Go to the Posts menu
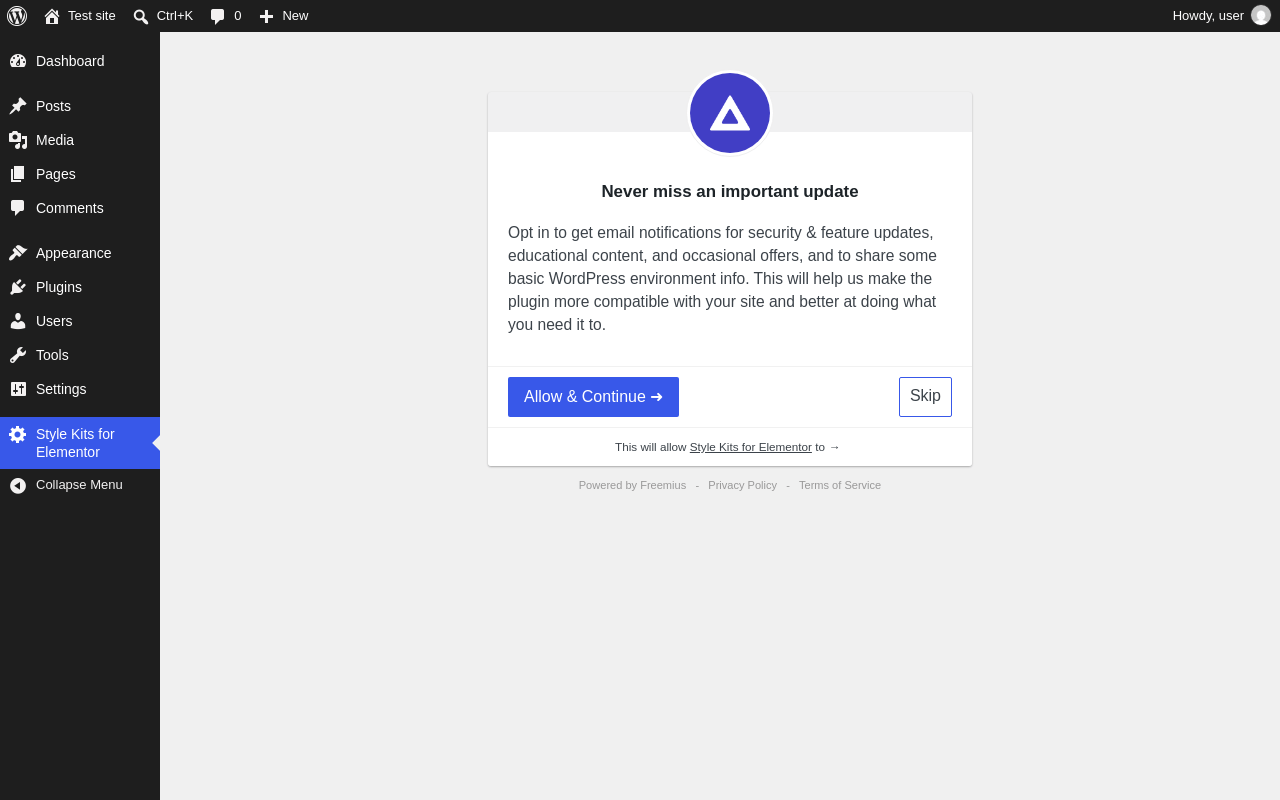The image size is (1280, 800). [x=80, y=106]
